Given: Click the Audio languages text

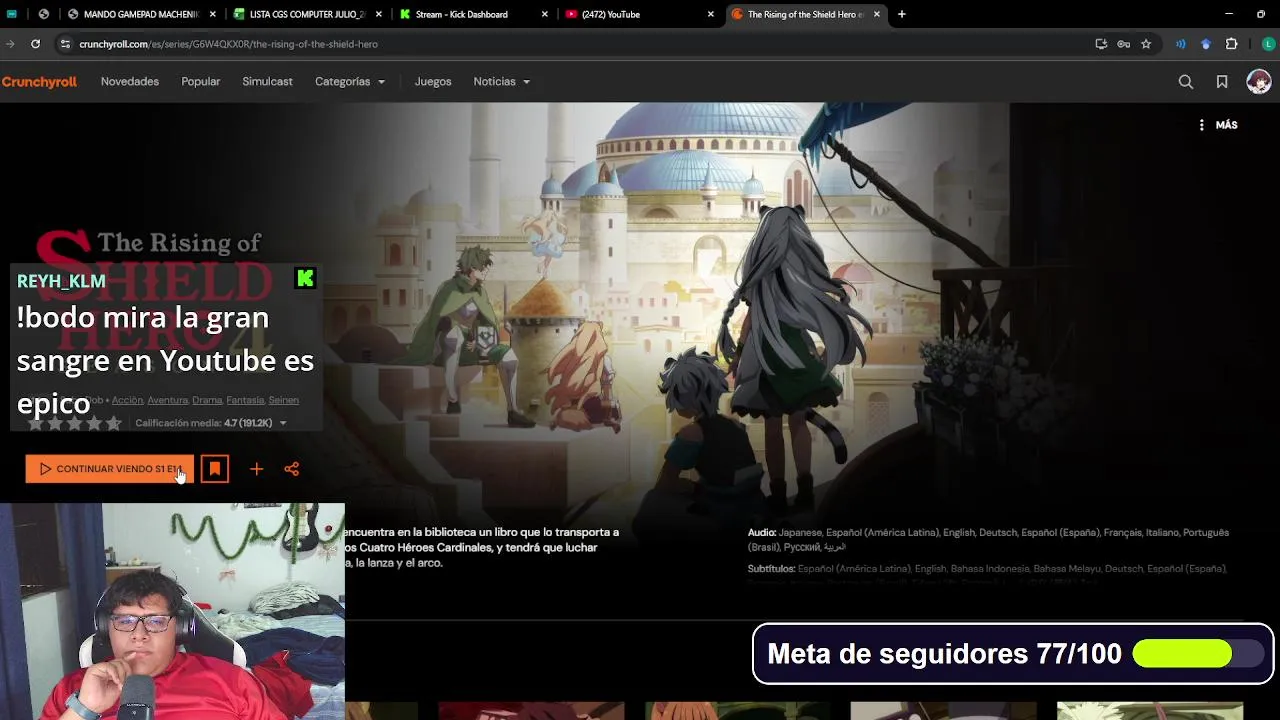Looking at the screenshot, I should click(x=988, y=540).
